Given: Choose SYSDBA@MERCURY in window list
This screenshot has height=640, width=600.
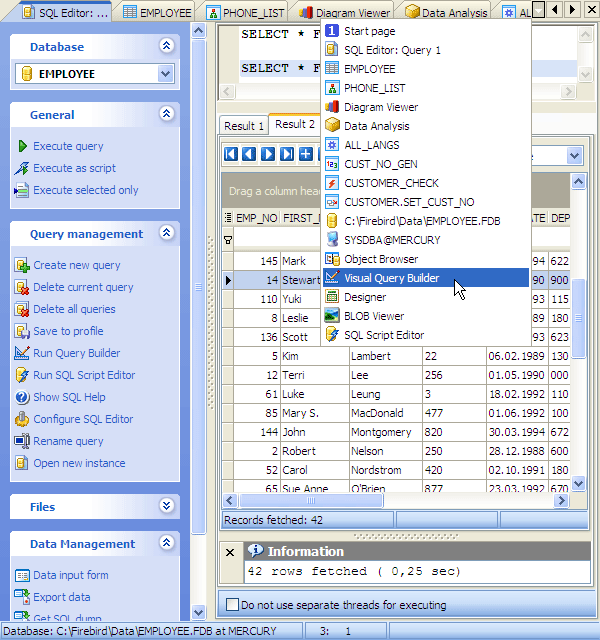Looking at the screenshot, I should coord(426,240).
